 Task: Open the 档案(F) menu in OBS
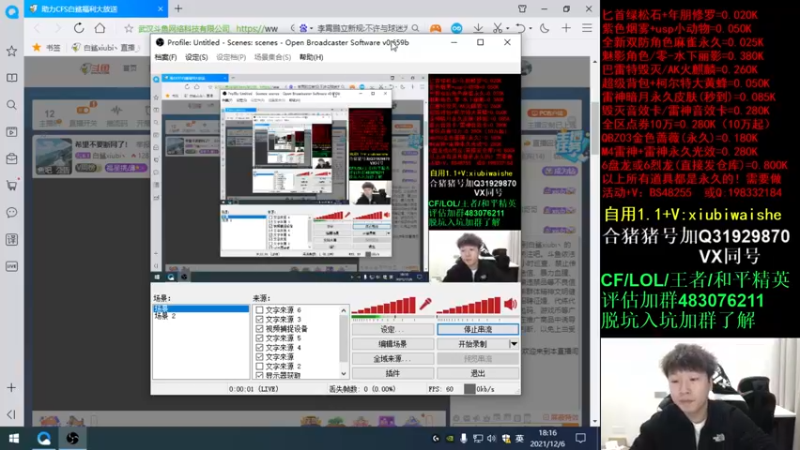click(x=166, y=57)
